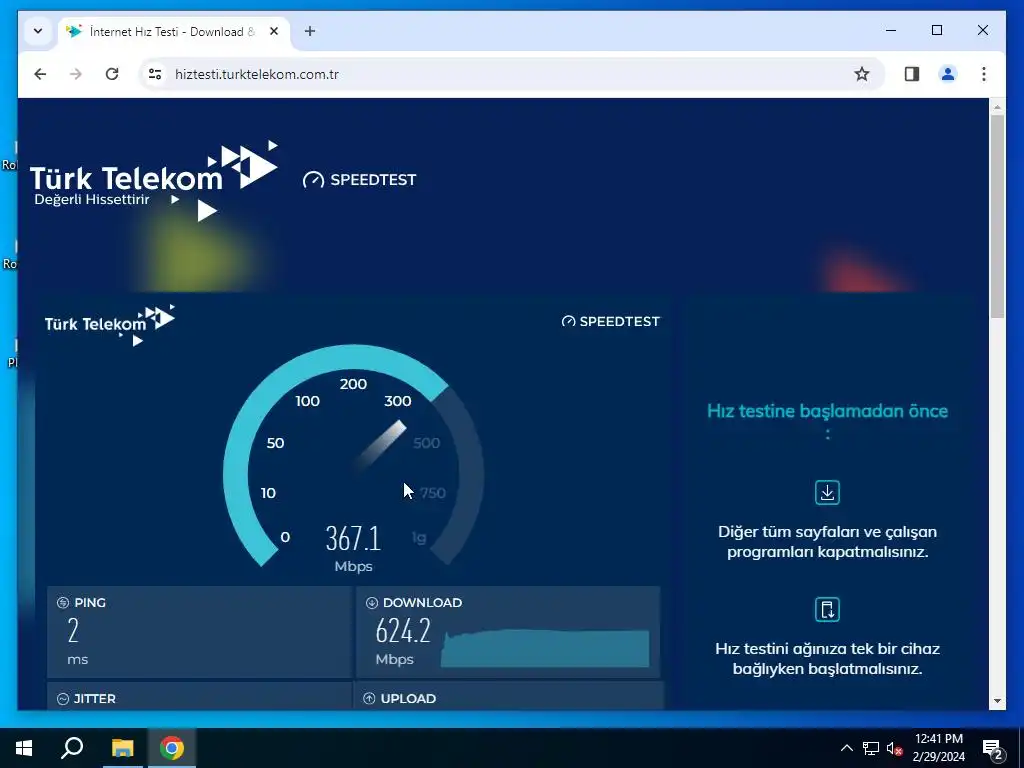
Task: Click the page vertical scrollbar thumb
Action: pyautogui.click(x=997, y=216)
